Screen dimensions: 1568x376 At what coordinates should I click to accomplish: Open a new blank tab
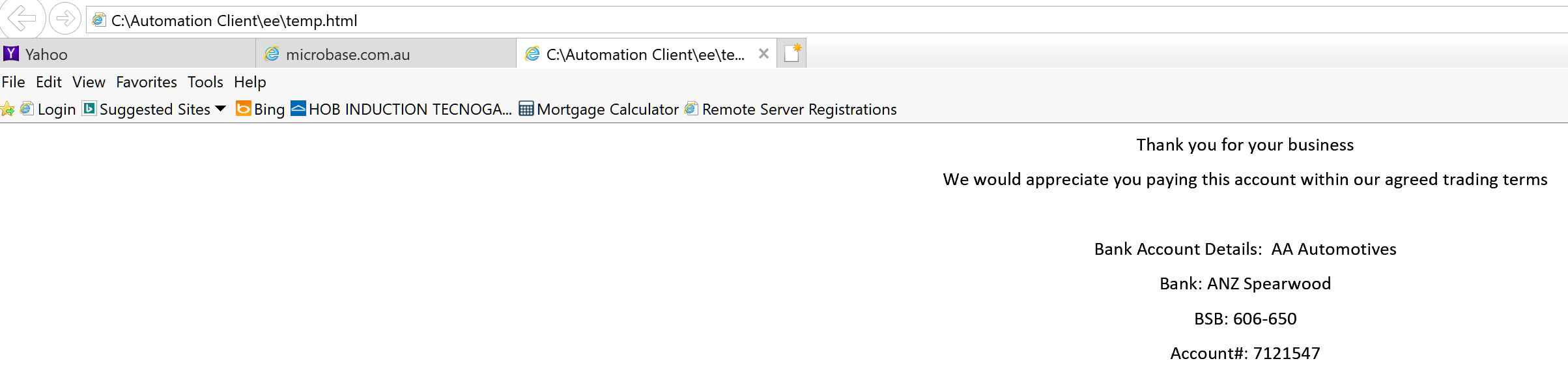792,53
